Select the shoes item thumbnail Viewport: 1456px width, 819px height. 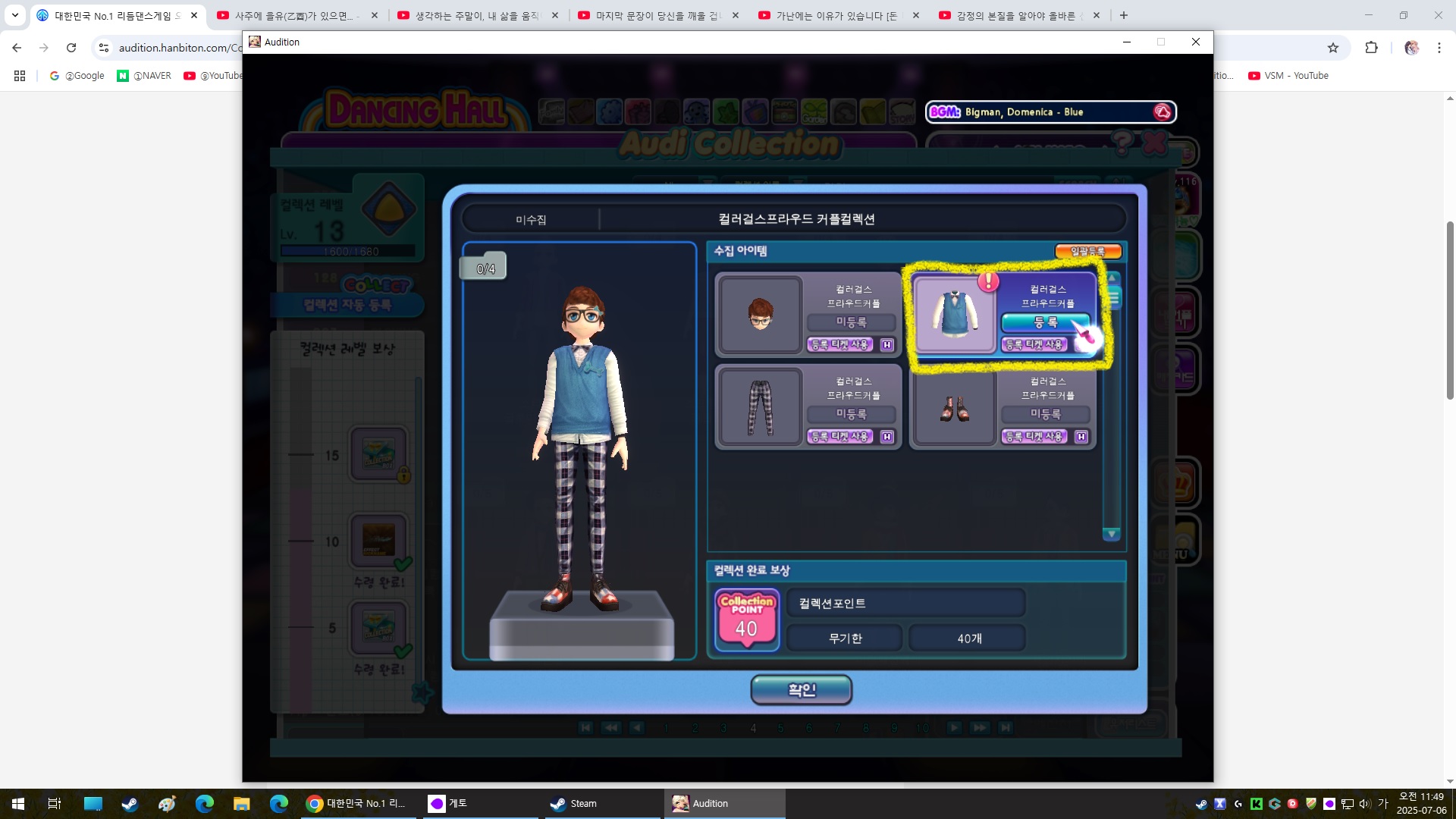coord(955,407)
